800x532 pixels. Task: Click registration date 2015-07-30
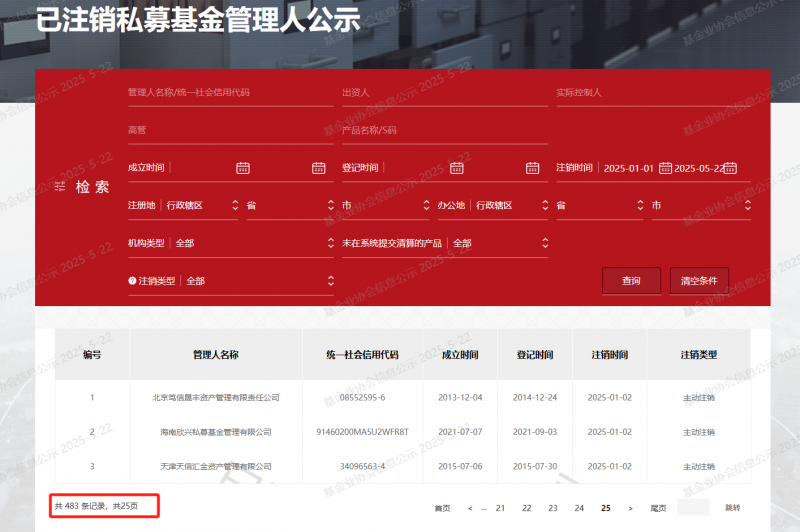point(535,466)
